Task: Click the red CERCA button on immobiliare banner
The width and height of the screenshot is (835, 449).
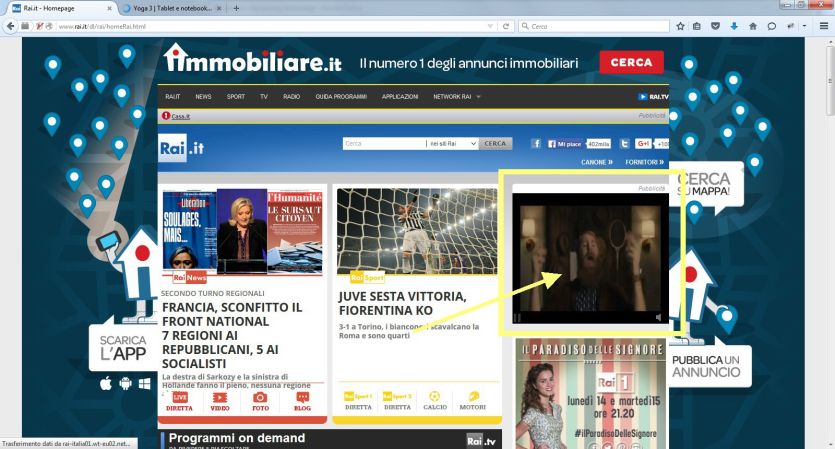Action: tap(632, 62)
